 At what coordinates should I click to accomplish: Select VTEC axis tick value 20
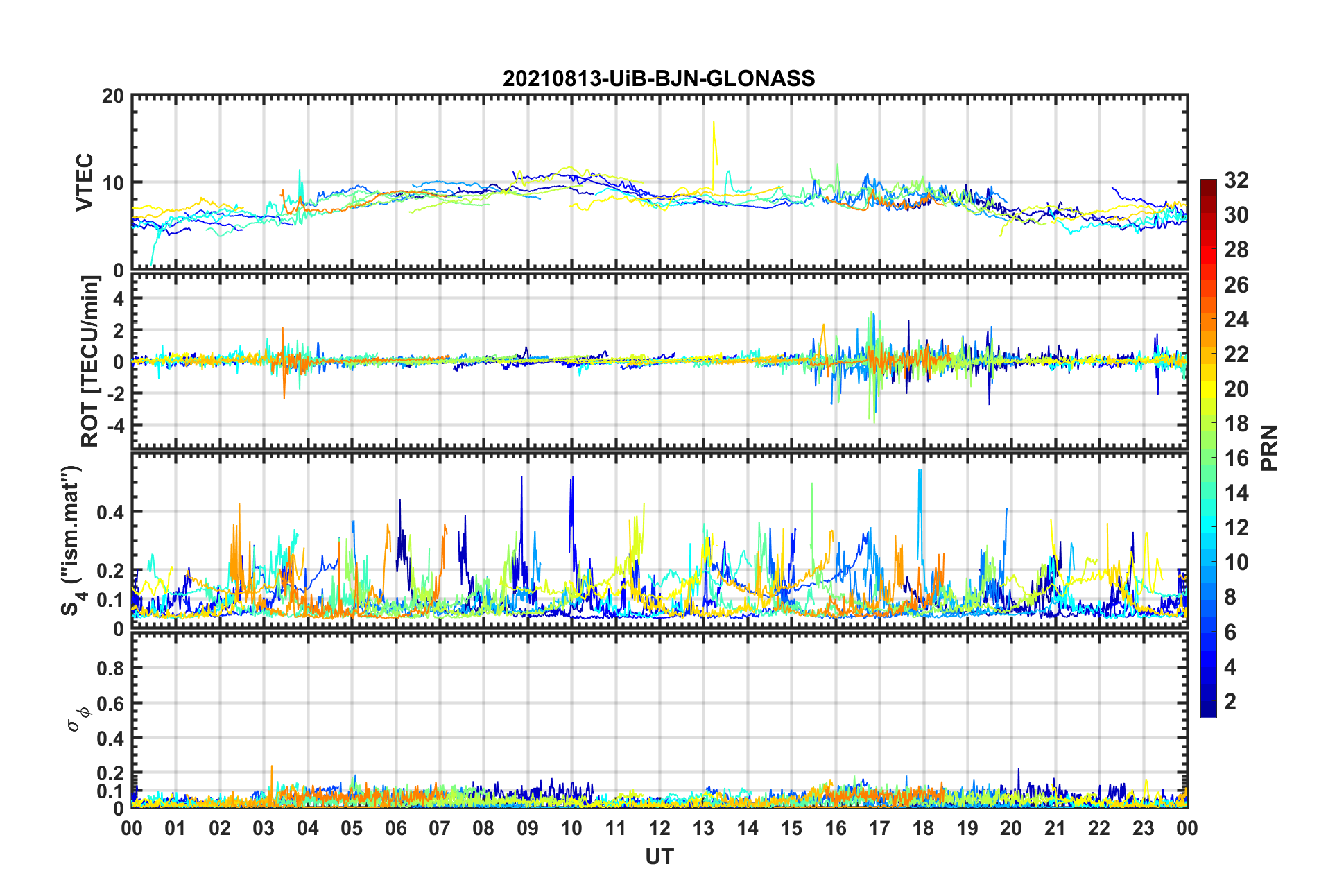tap(113, 96)
